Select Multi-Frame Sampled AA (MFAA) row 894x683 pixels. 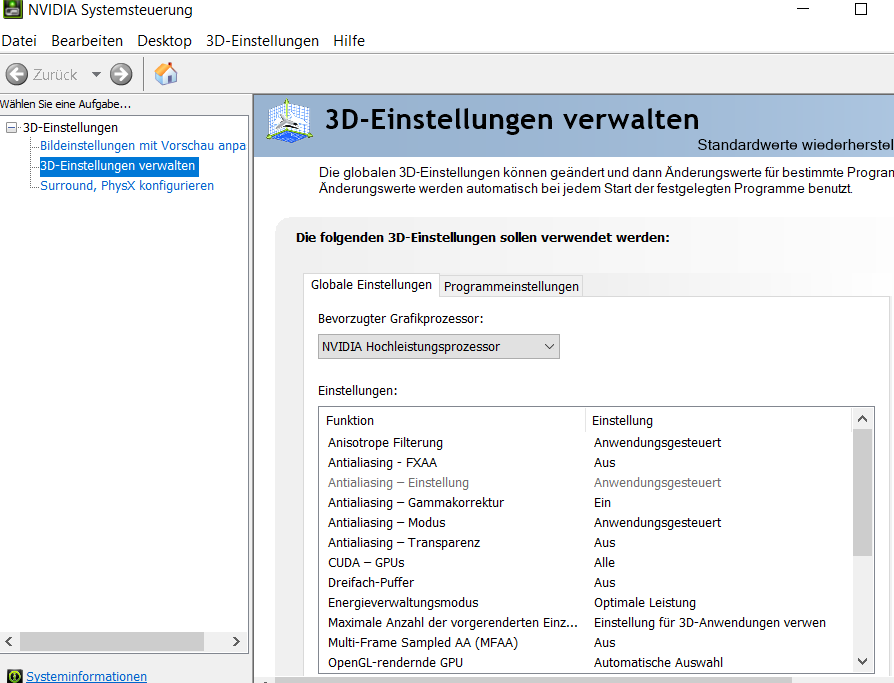585,643
